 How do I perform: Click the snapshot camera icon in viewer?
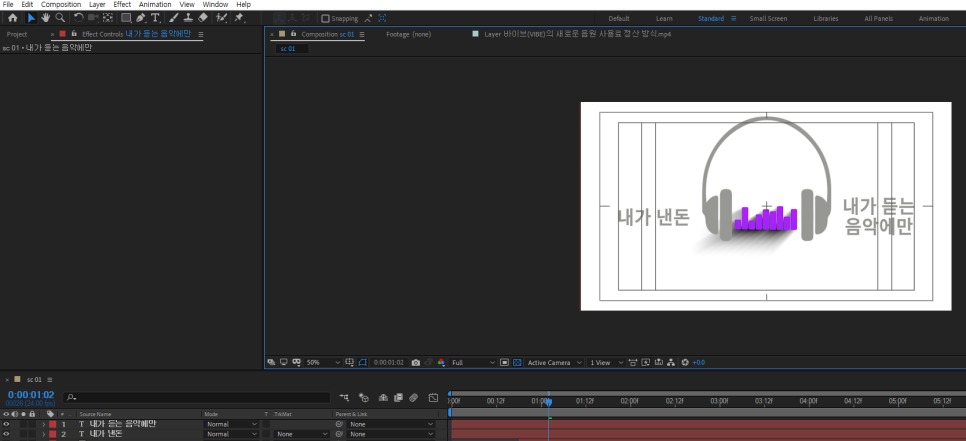click(x=416, y=363)
